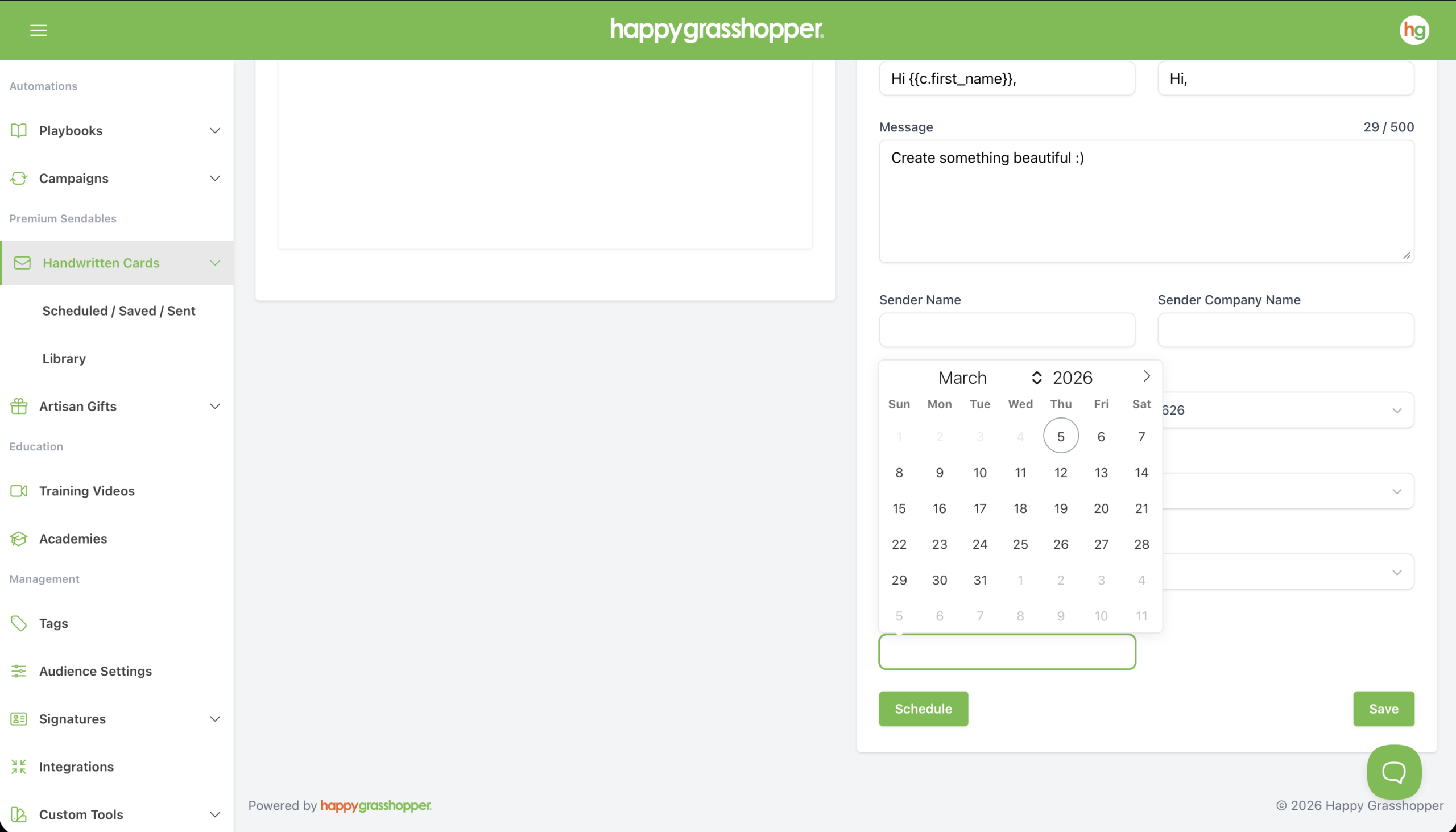Click the Artisan Gifts gift icon

tap(19, 406)
